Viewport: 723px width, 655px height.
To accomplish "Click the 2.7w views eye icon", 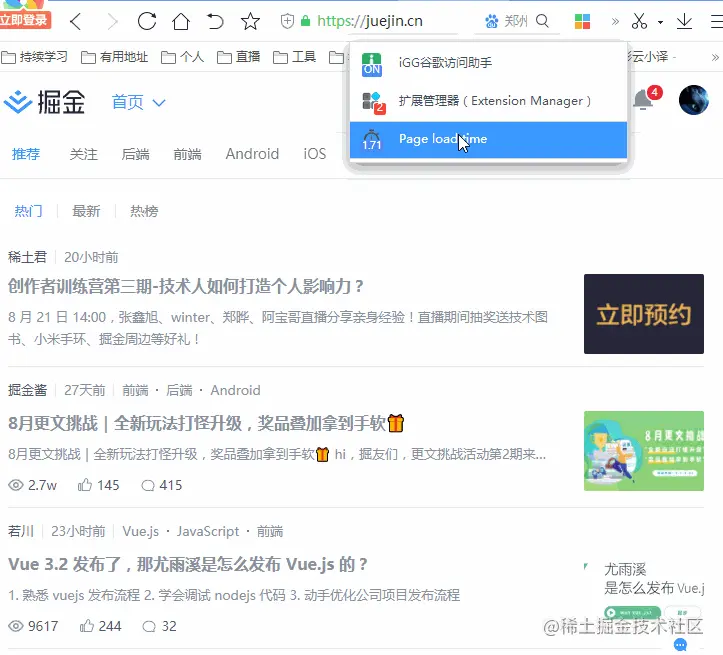I will (16, 485).
